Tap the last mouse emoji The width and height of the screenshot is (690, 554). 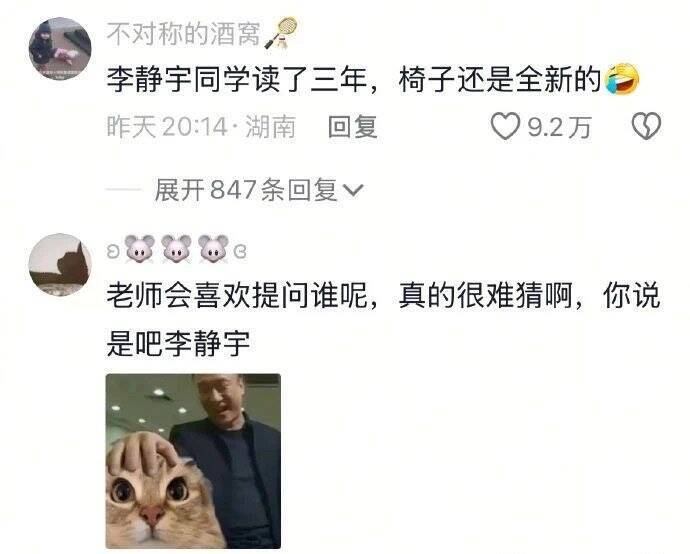coord(213,249)
